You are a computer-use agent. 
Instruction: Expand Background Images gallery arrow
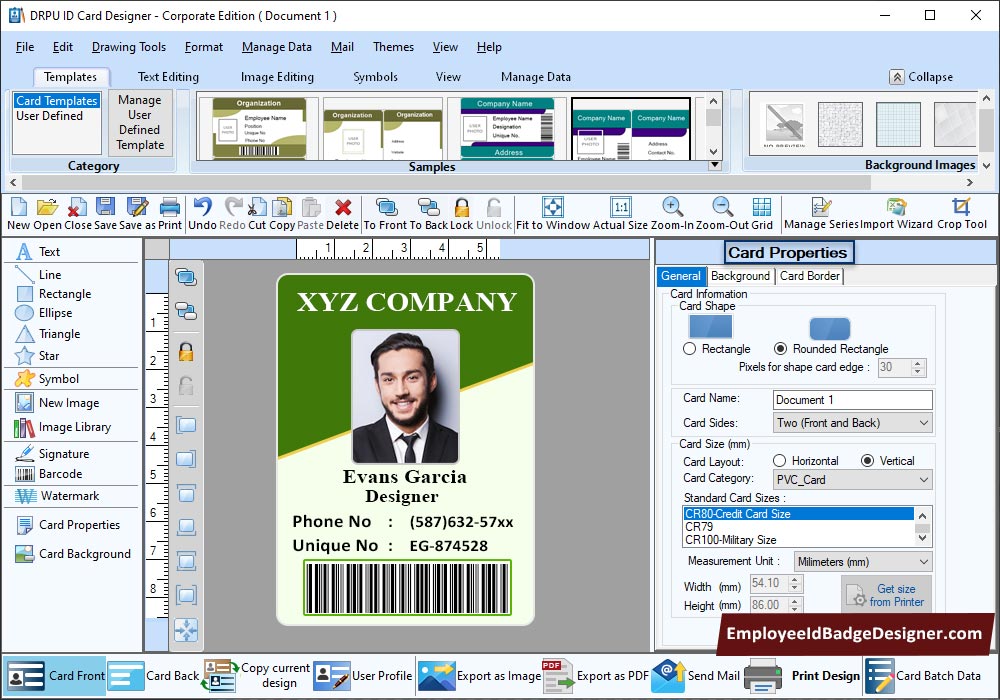(986, 166)
